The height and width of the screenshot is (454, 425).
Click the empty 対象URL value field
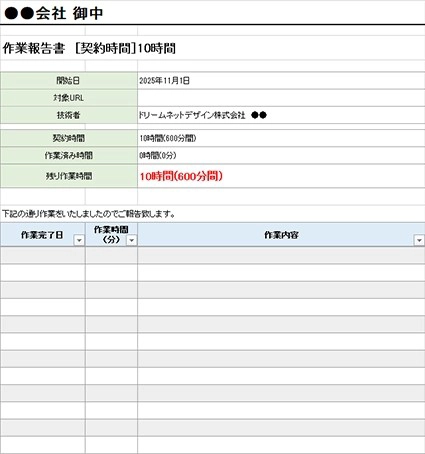click(281, 98)
